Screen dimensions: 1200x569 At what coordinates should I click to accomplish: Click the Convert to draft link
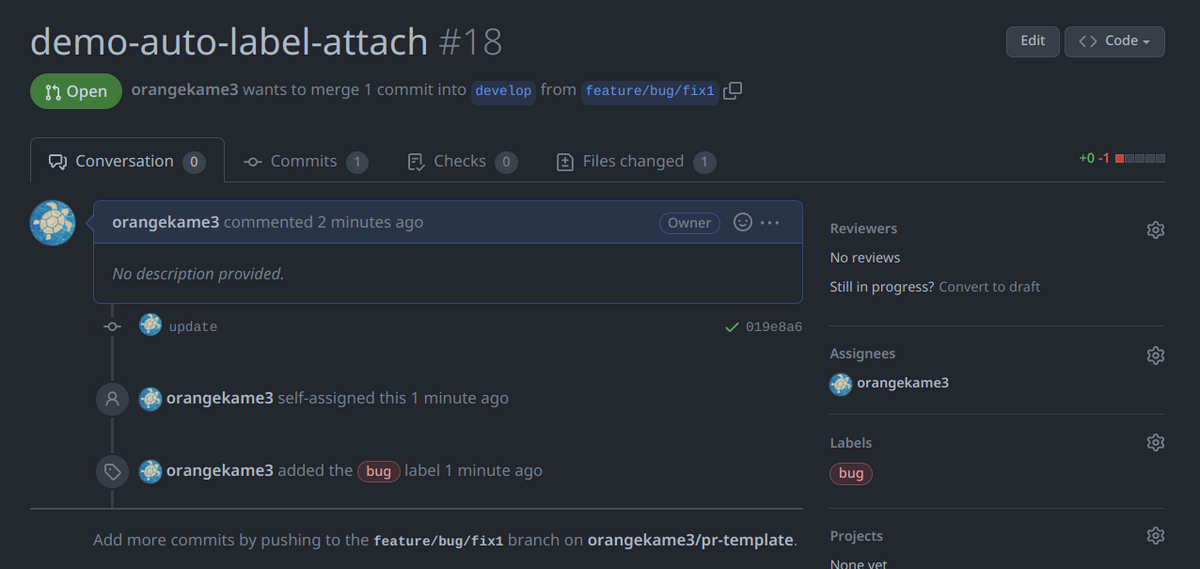point(989,287)
